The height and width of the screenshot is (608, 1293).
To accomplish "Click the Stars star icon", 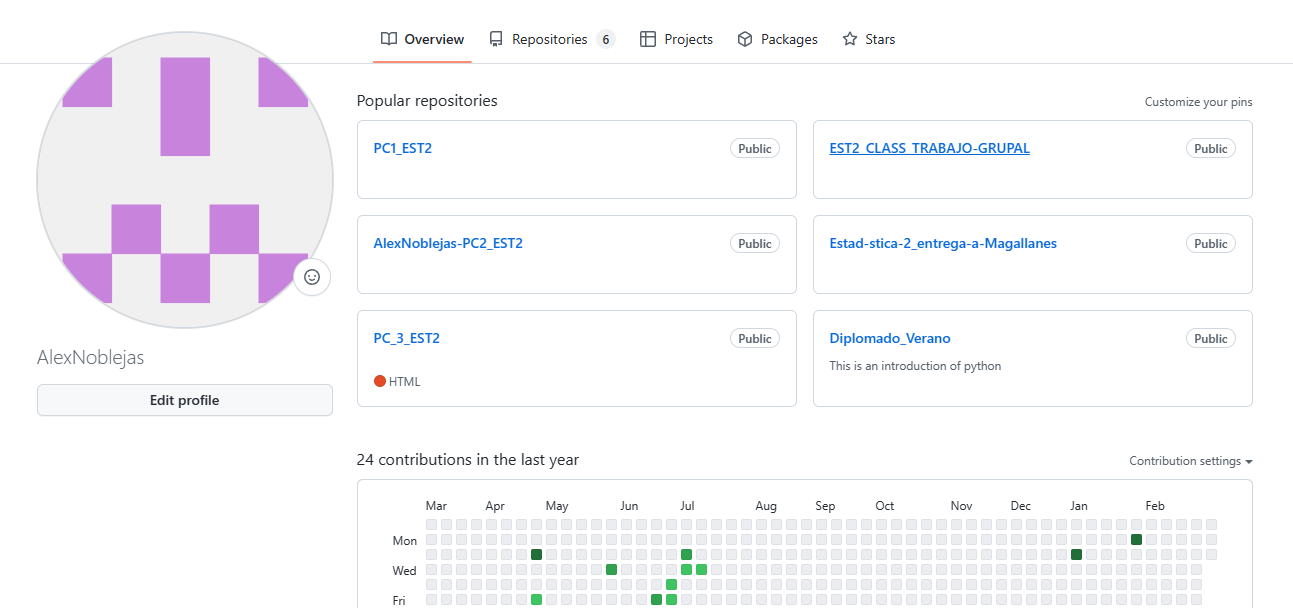I will point(850,39).
